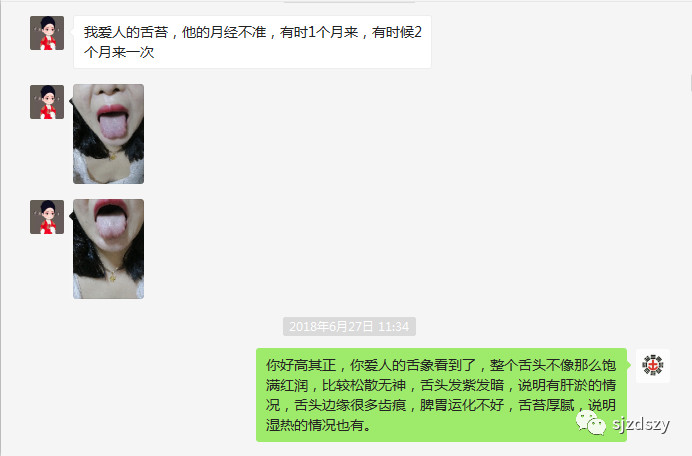Click the text 个月来一次 in first message

pyautogui.click(x=119, y=52)
